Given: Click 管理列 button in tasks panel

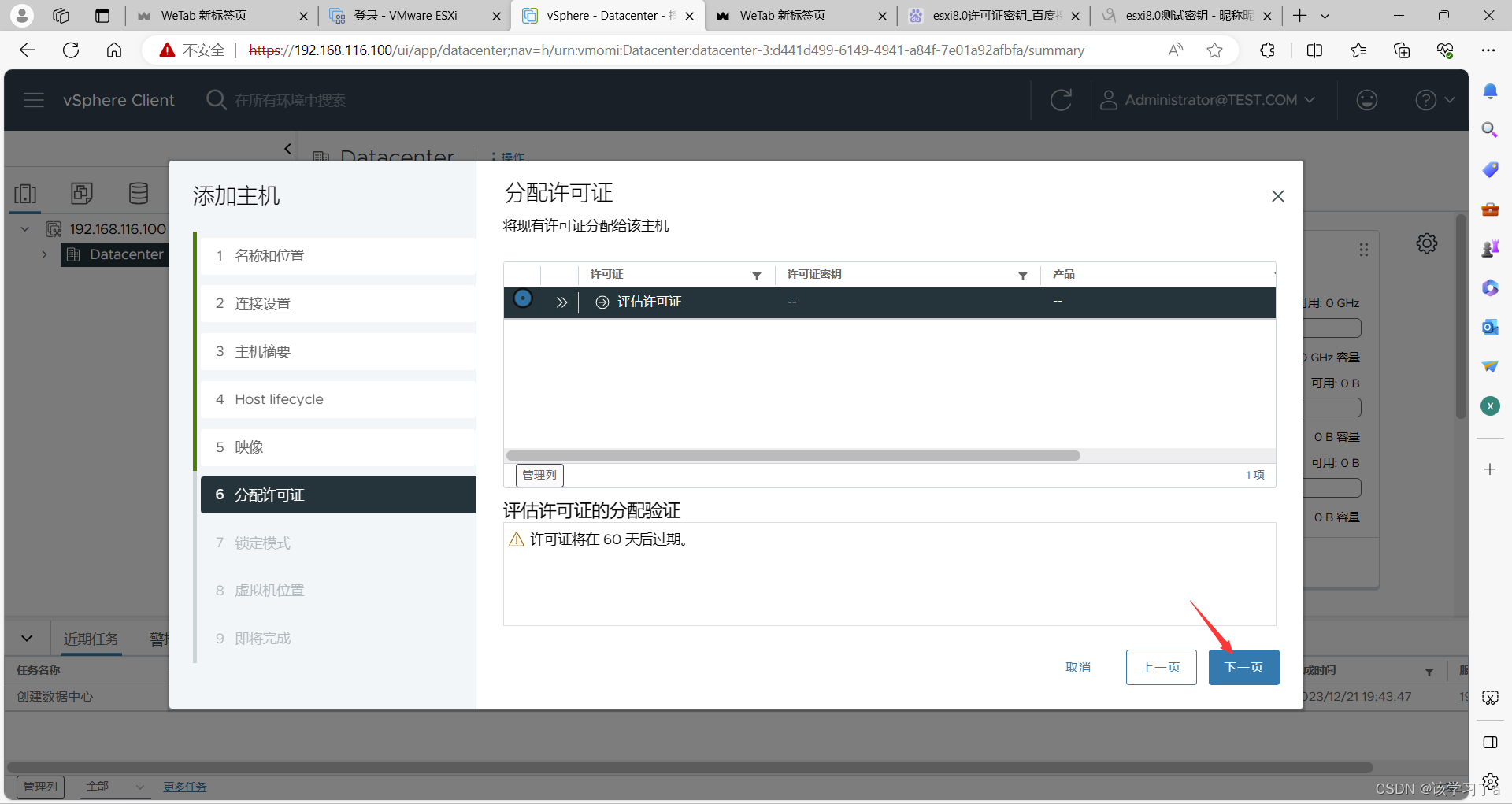Looking at the screenshot, I should pyautogui.click(x=40, y=787).
